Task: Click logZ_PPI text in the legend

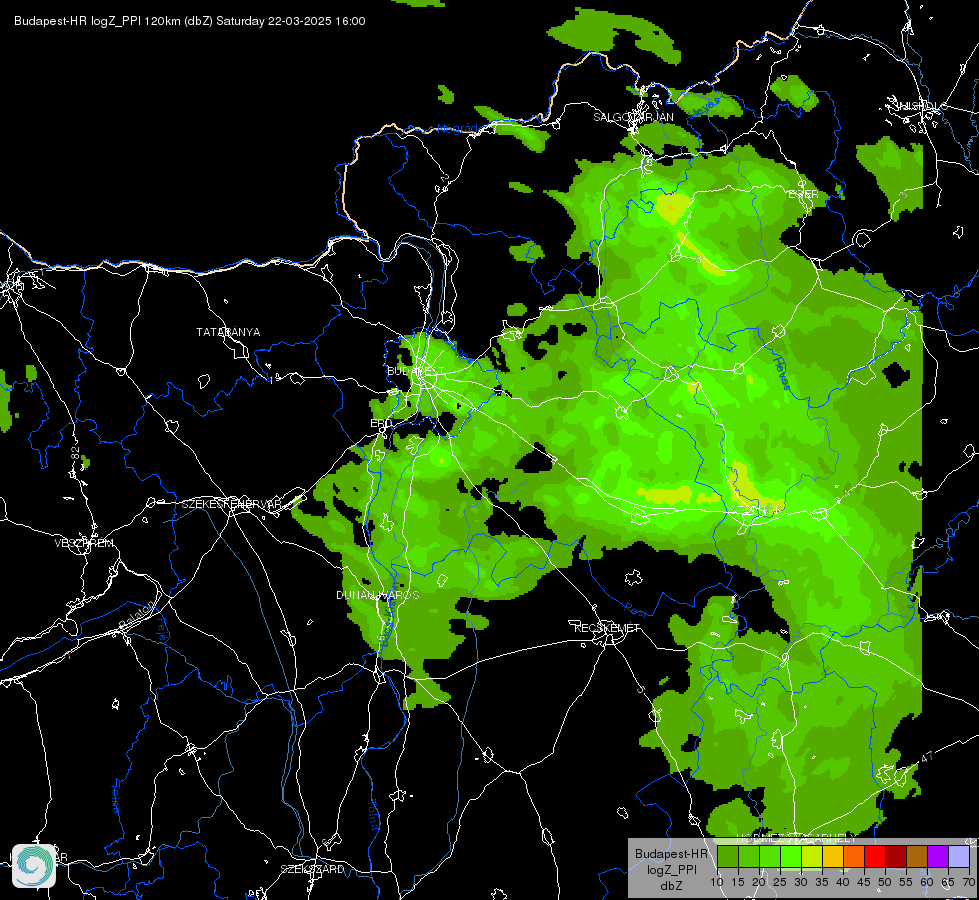Action: [672, 870]
